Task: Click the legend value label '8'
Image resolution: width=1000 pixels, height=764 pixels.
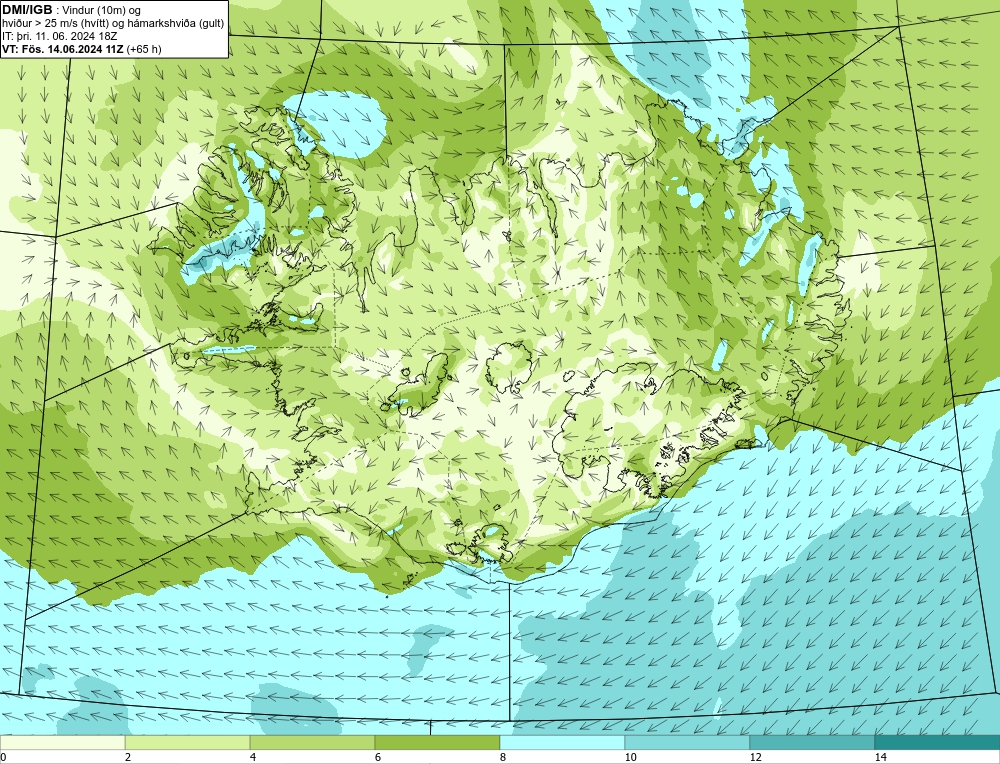Action: pyautogui.click(x=503, y=757)
